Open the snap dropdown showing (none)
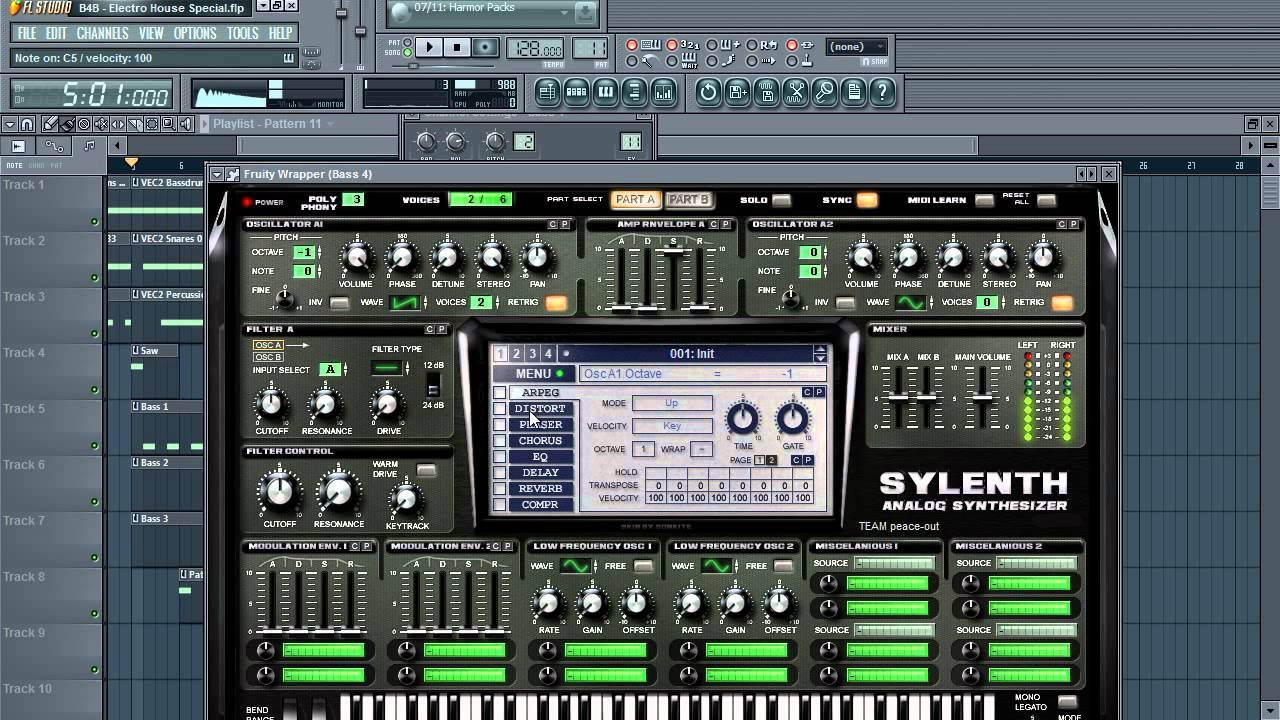The height and width of the screenshot is (720, 1280). click(x=858, y=47)
